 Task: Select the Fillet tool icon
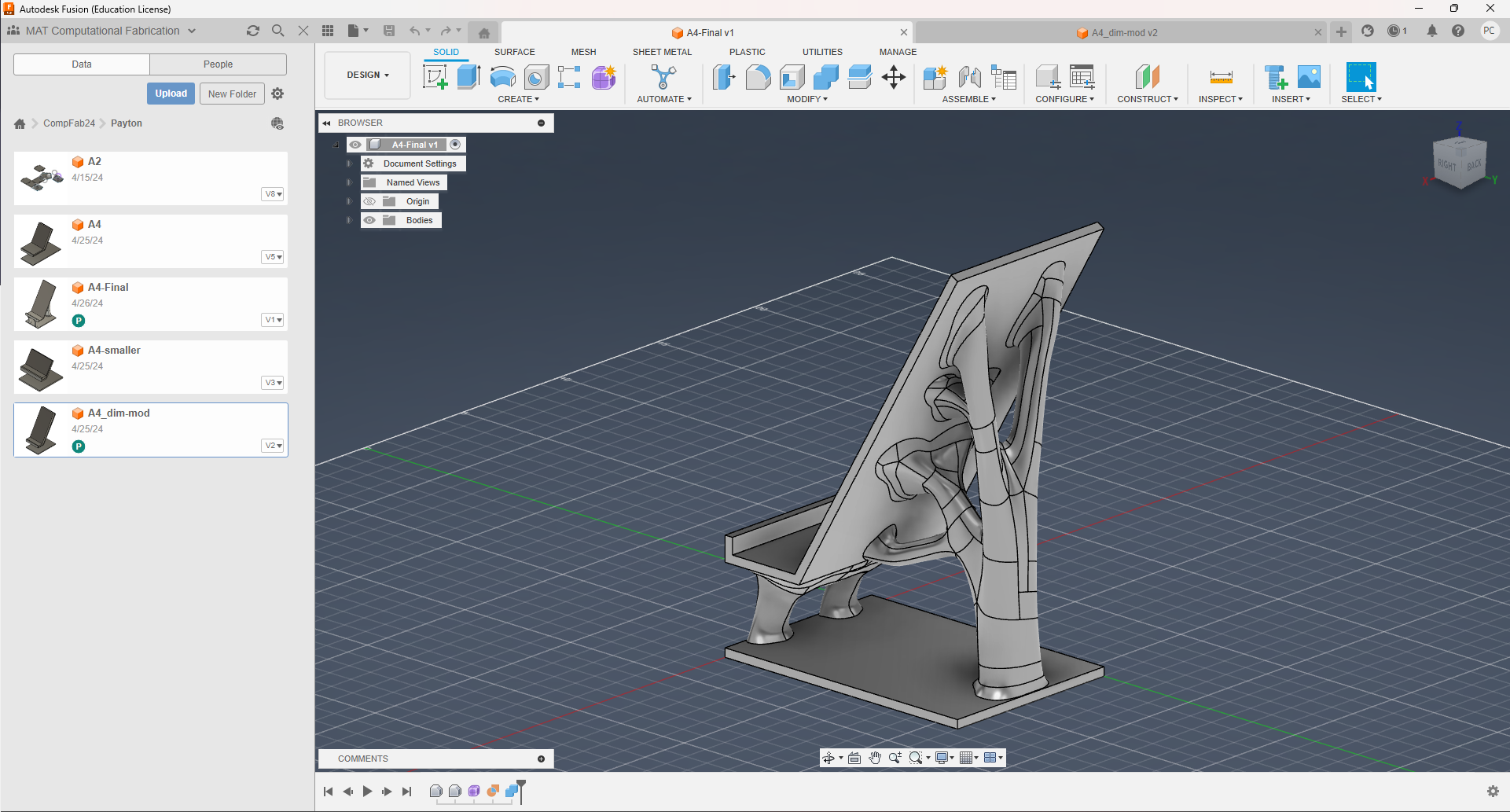758,77
